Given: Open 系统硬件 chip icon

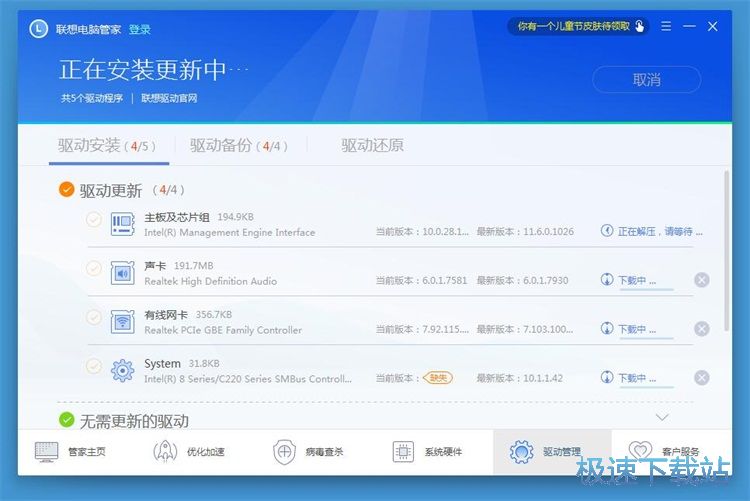Looking at the screenshot, I should click(403, 451).
